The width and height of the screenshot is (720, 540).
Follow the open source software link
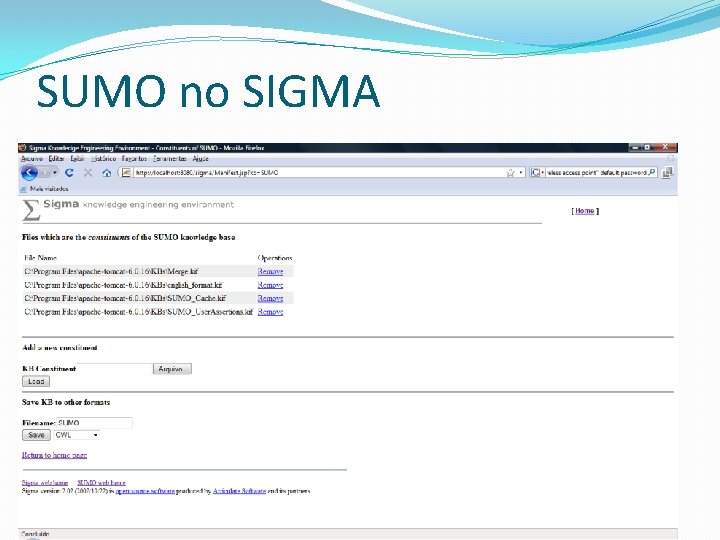click(145, 491)
